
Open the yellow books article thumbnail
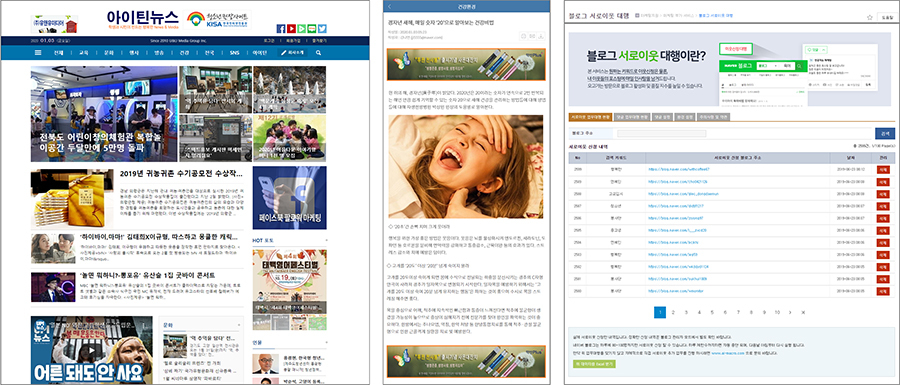click(72, 198)
